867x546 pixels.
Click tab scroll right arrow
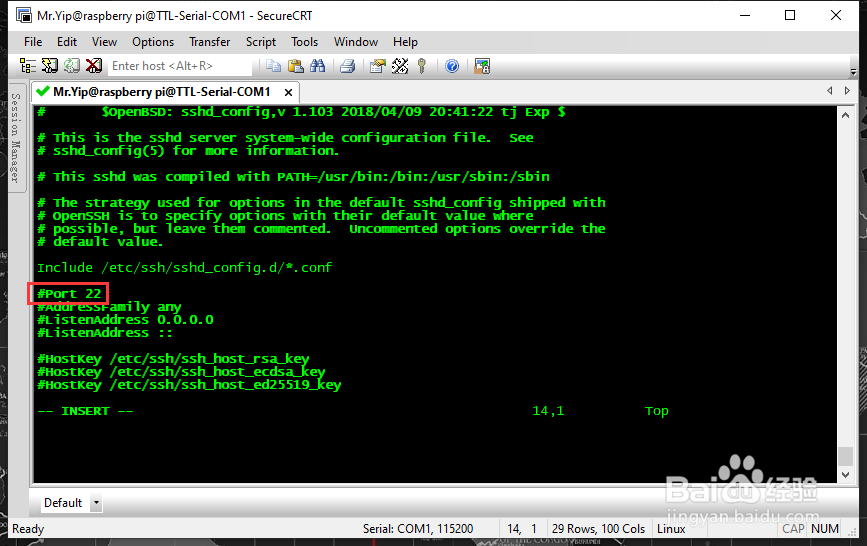[x=847, y=90]
